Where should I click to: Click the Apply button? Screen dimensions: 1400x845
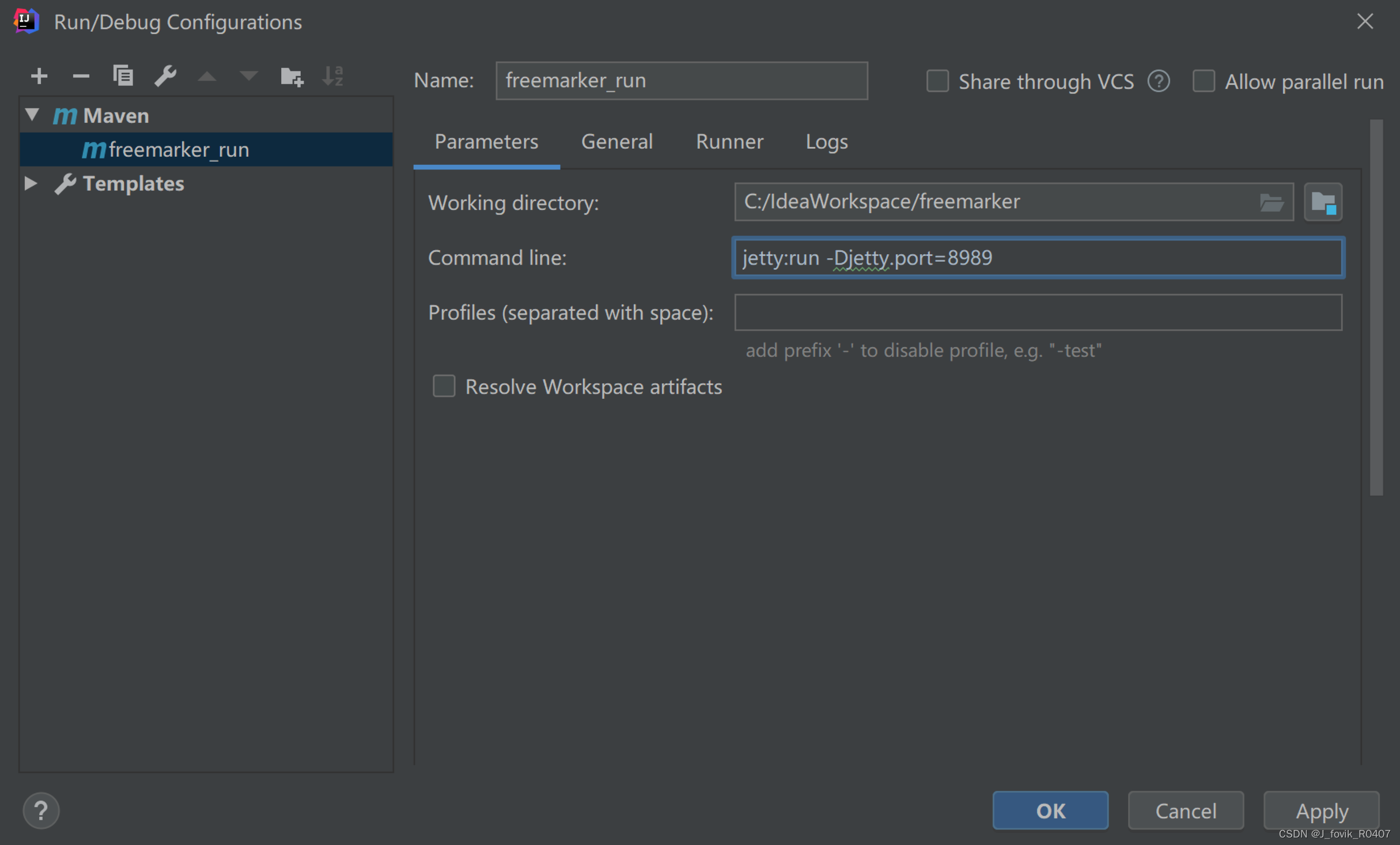pyautogui.click(x=1321, y=810)
